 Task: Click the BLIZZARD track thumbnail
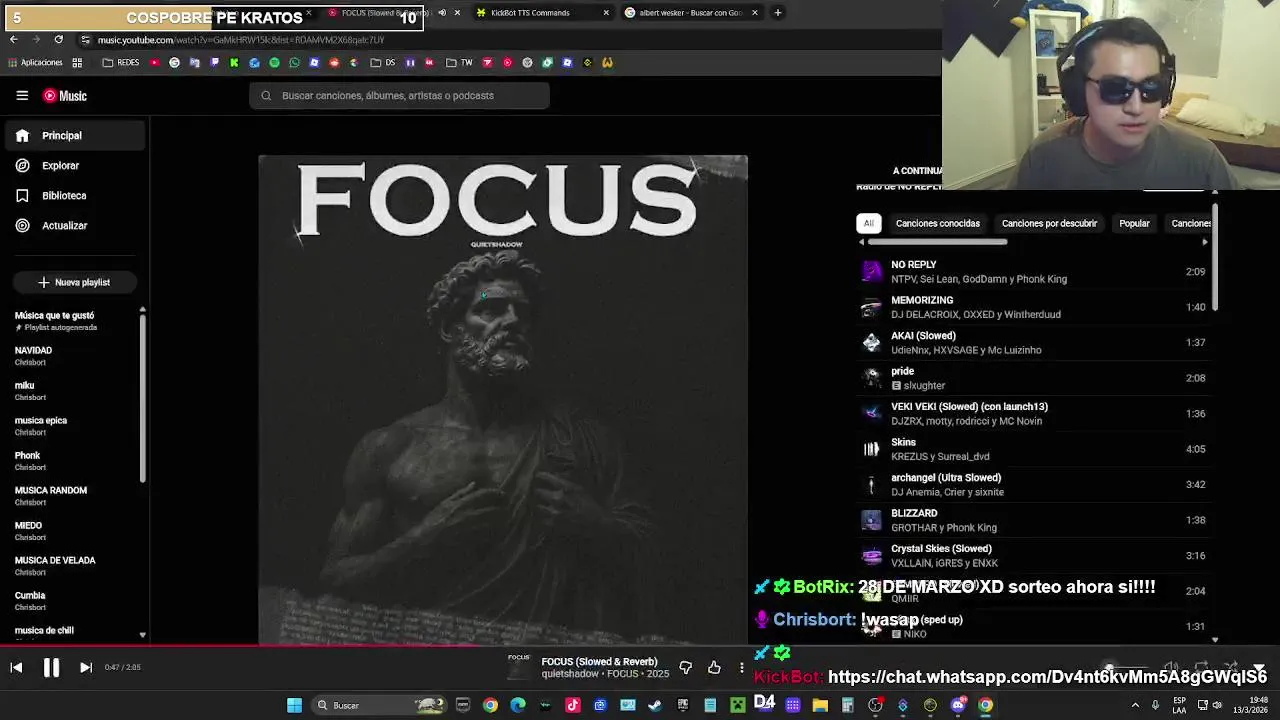pos(871,520)
